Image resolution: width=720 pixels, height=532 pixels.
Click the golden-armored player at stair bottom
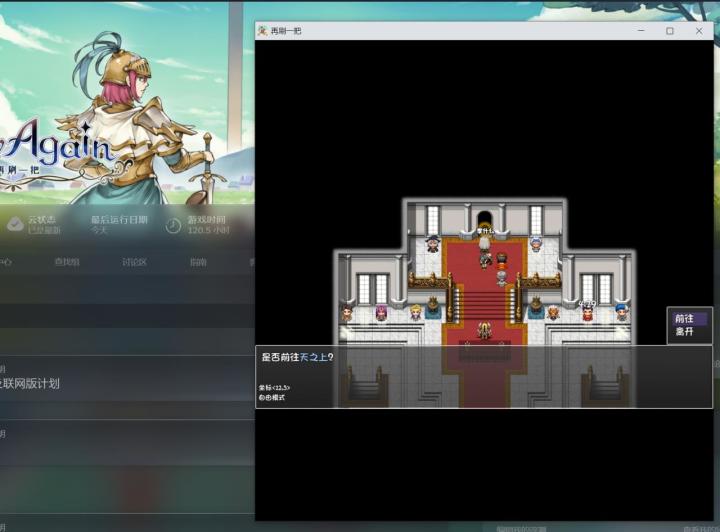click(484, 330)
